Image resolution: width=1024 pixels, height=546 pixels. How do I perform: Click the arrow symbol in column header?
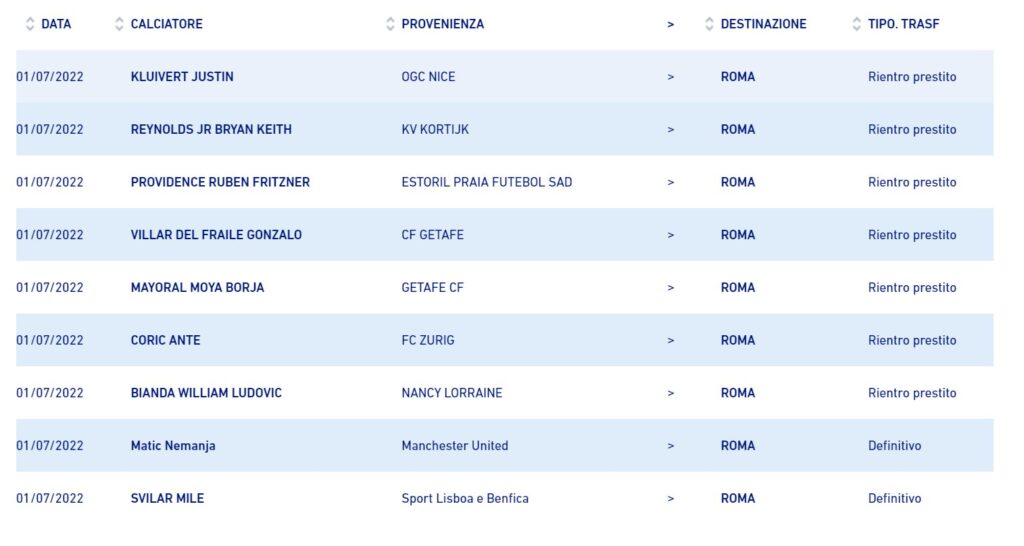tap(670, 24)
